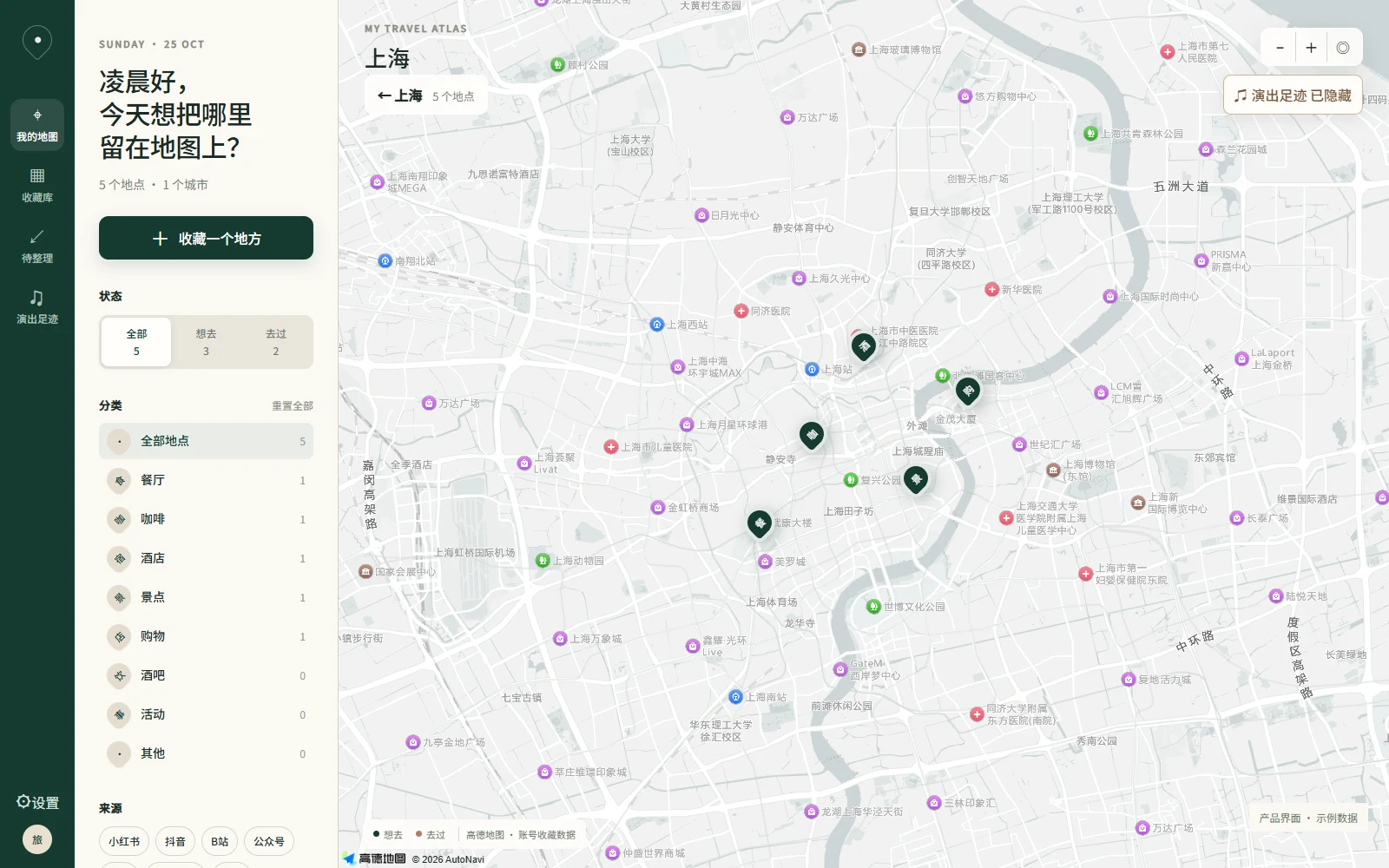The image size is (1389, 868).
Task: Go back using the ←上海 button
Action: 426,95
